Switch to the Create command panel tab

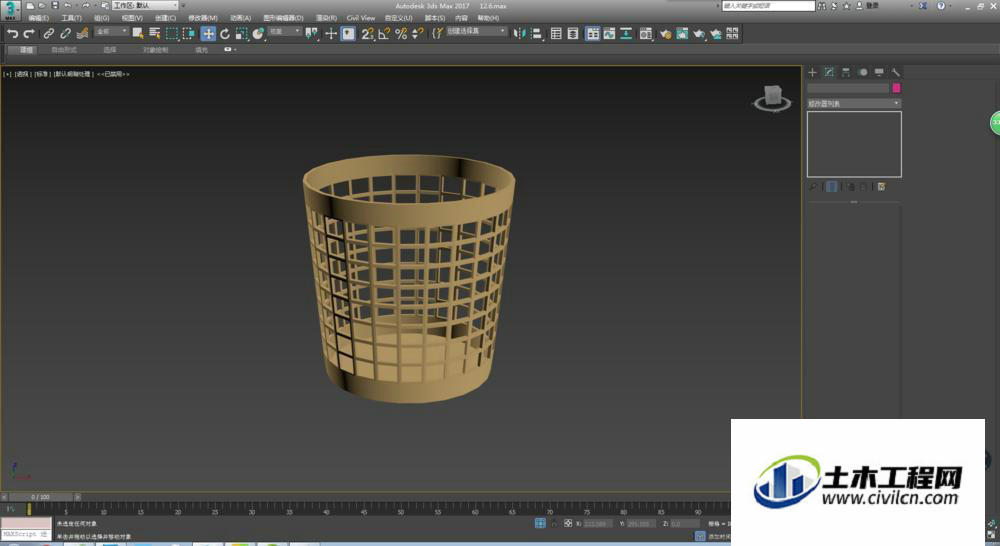812,72
